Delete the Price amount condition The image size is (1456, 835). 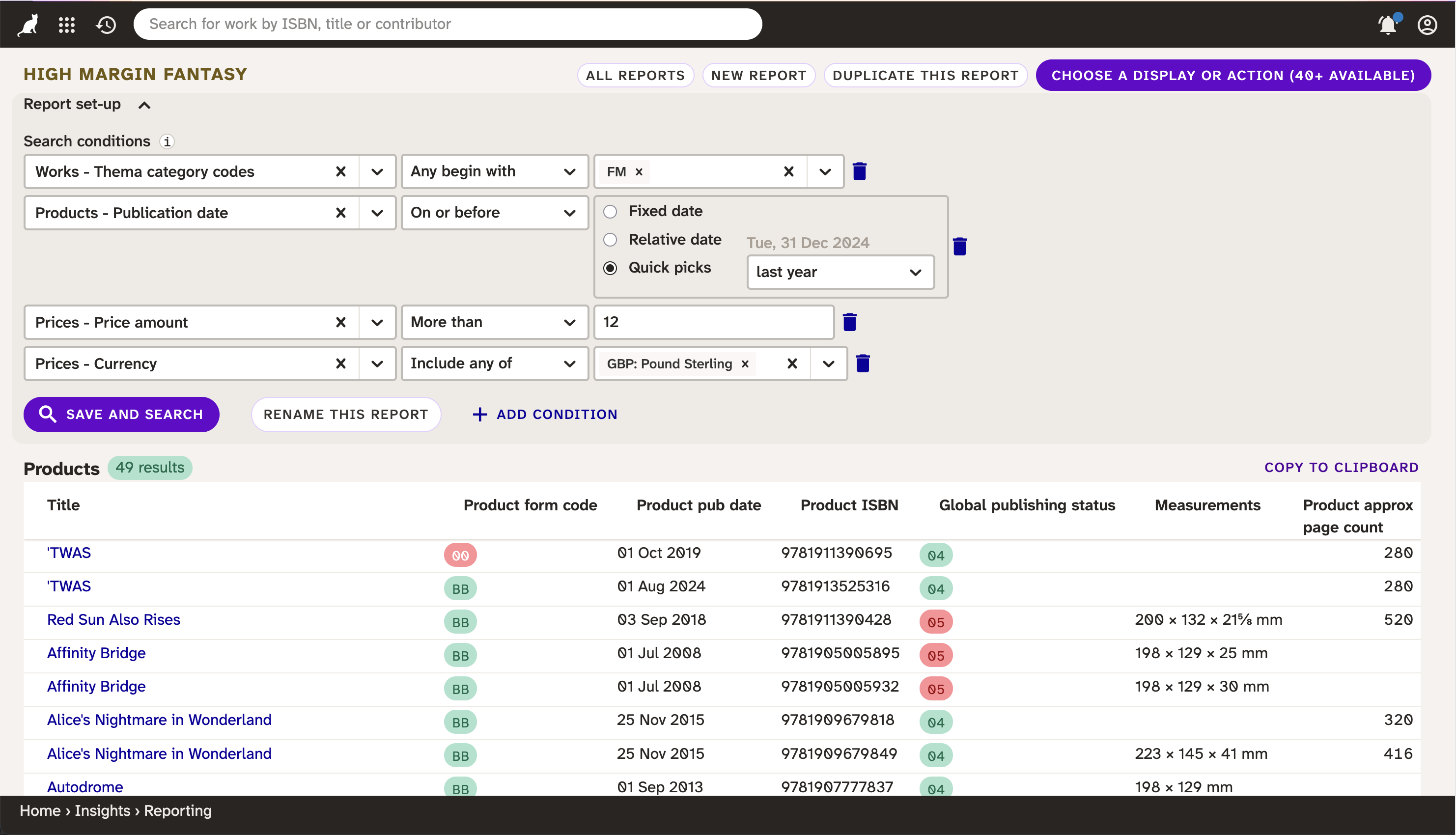(x=849, y=322)
